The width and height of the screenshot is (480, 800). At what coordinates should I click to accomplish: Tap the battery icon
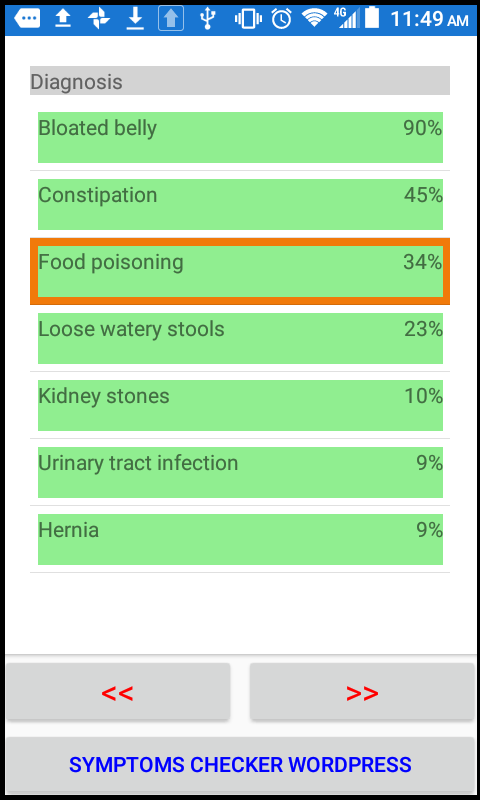tap(372, 18)
